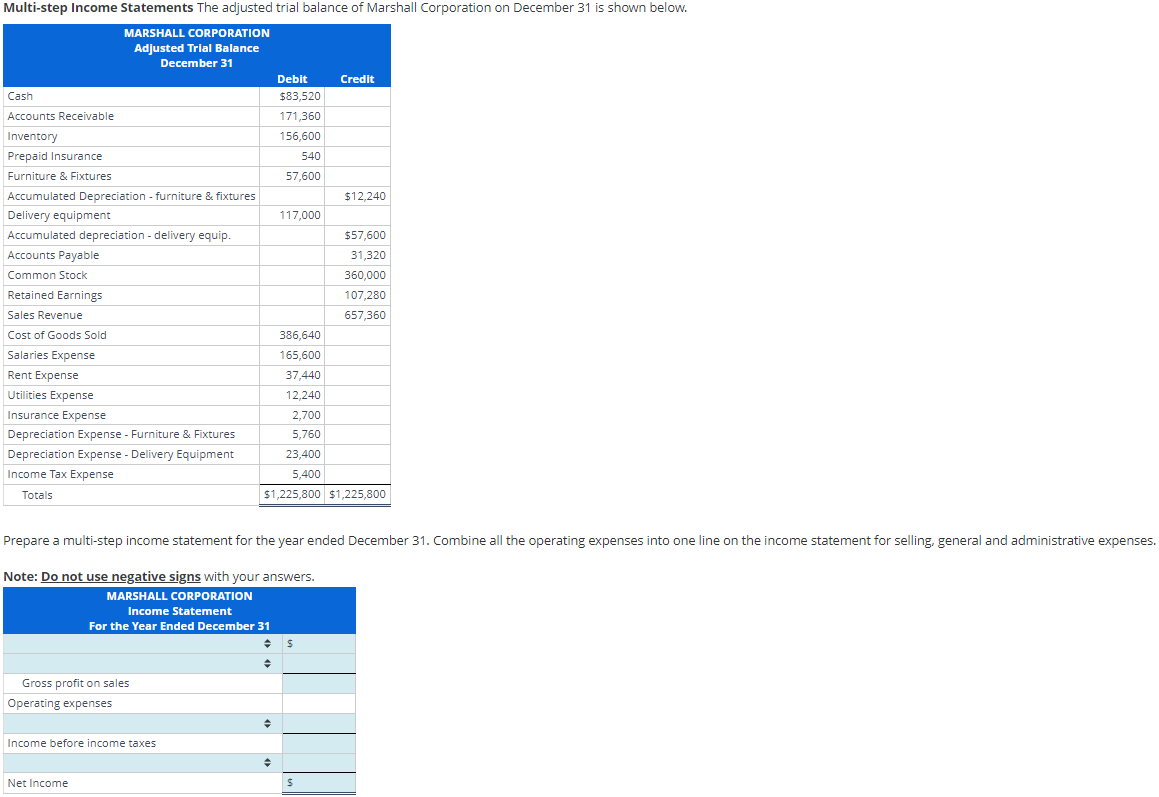Click the Income Tax Expense debit amount
The width and height of the screenshot is (1159, 797).
click(x=307, y=474)
